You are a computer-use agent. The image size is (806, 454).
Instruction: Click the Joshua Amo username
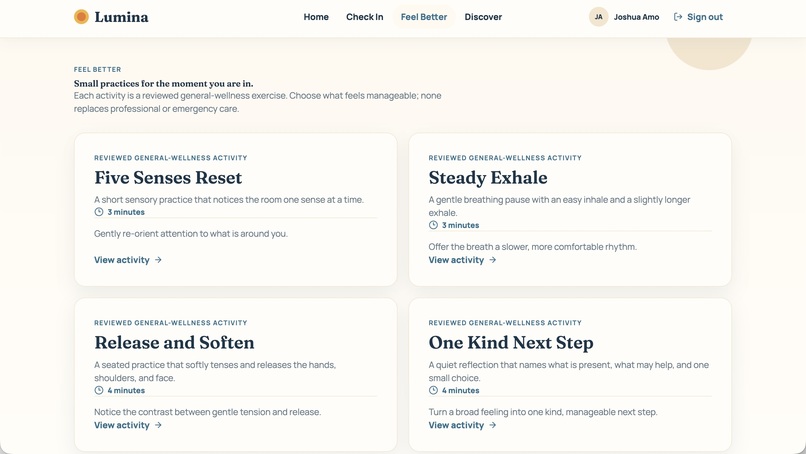pyautogui.click(x=636, y=17)
